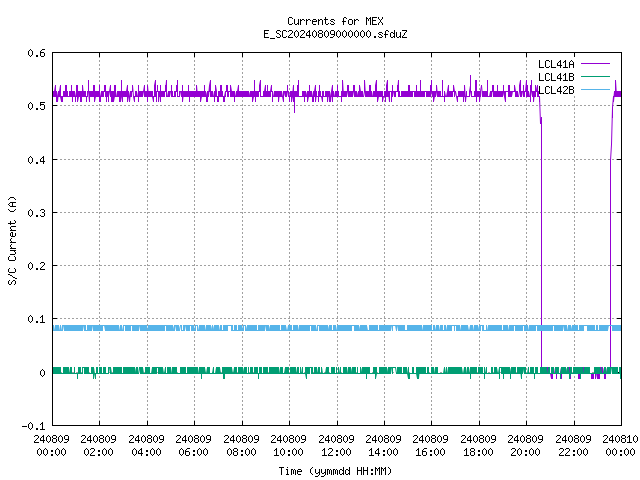Image resolution: width=640 pixels, height=480 pixels.
Task: Click the "S/C Current (A)" y-axis label
Action: (x=12, y=240)
